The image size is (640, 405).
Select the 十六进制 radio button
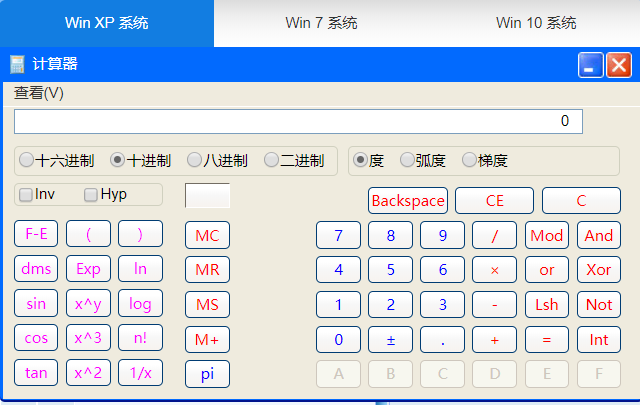(27, 160)
